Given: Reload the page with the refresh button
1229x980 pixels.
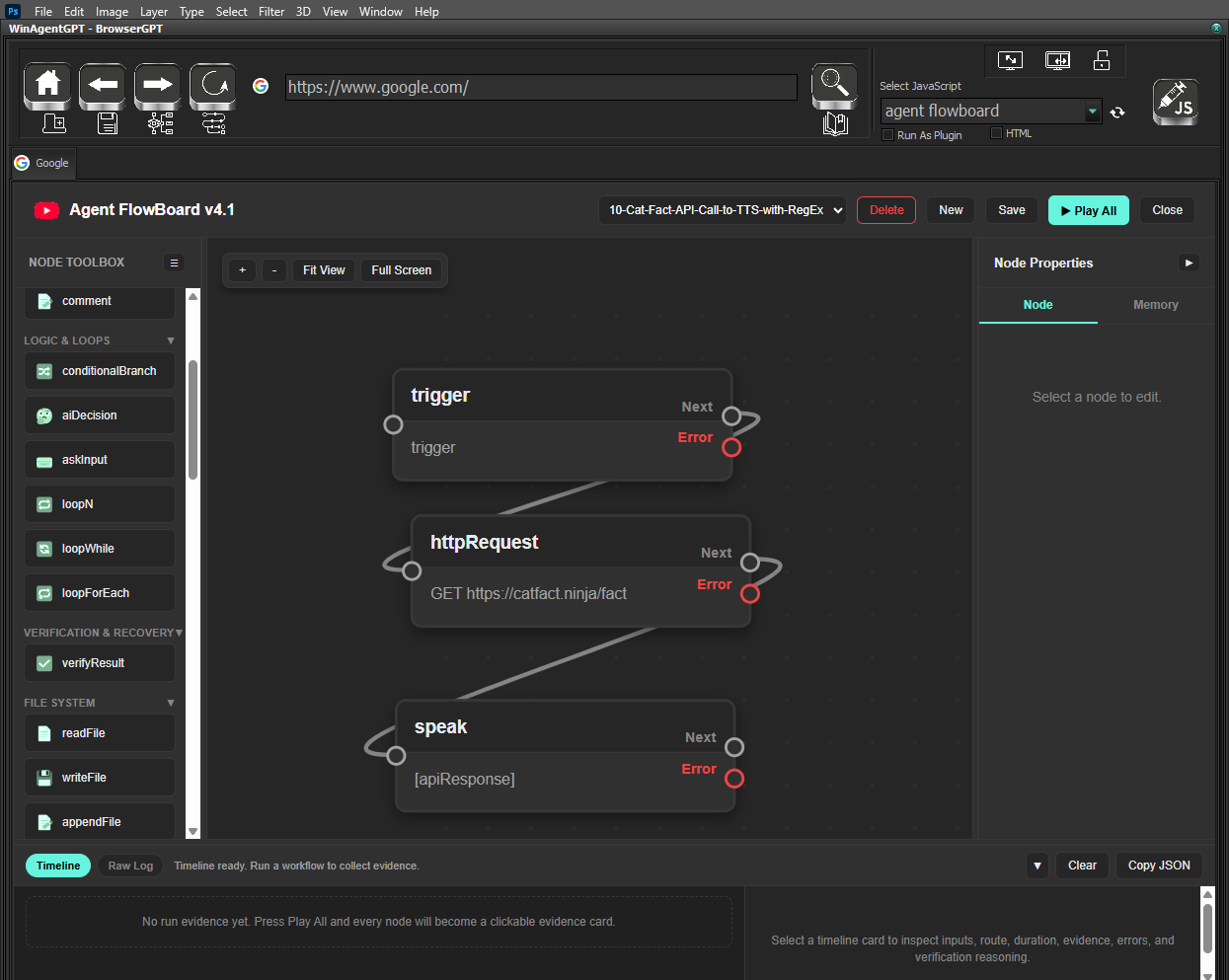Looking at the screenshot, I should (x=213, y=86).
